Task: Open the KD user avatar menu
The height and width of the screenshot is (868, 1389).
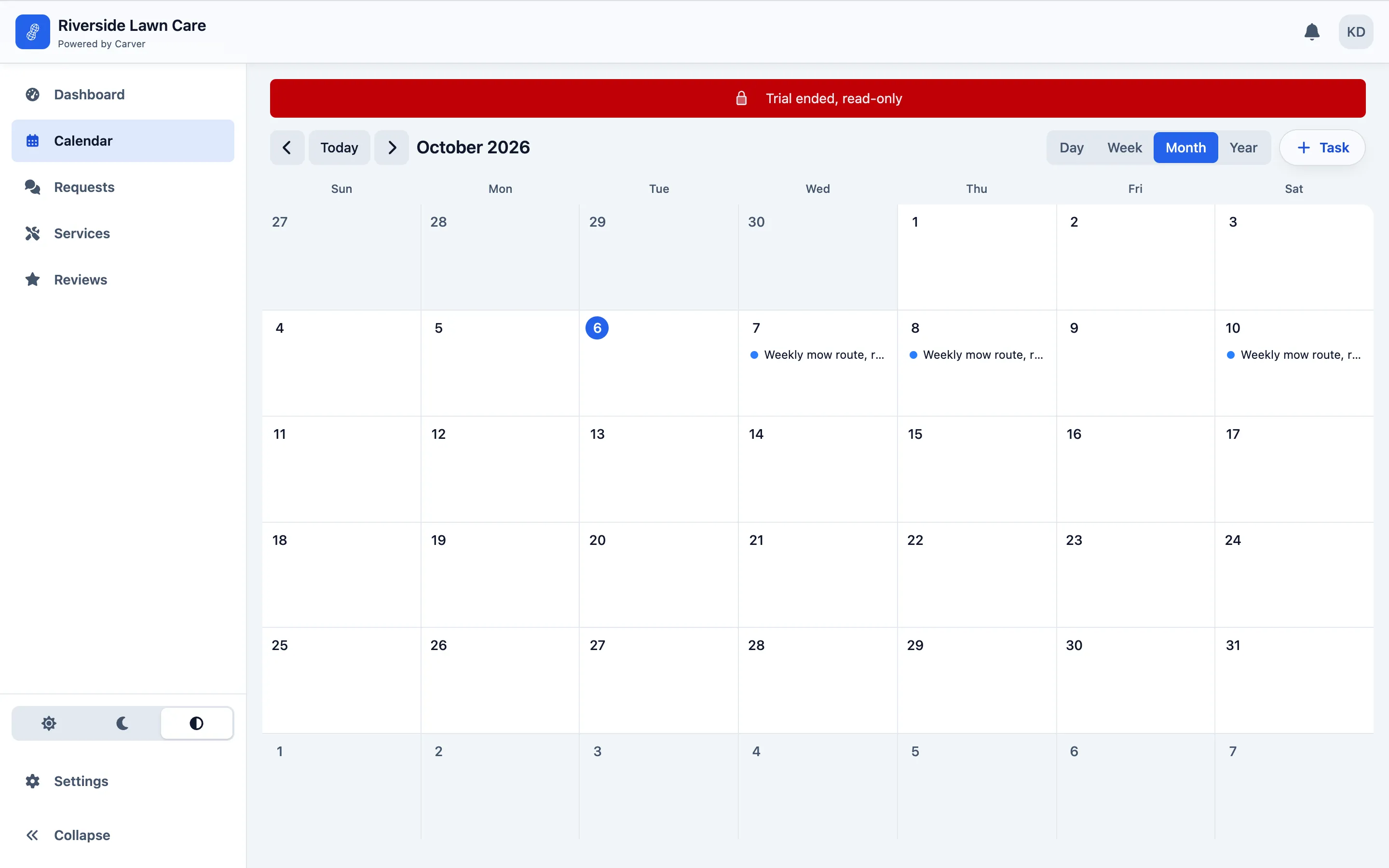Action: [x=1356, y=32]
